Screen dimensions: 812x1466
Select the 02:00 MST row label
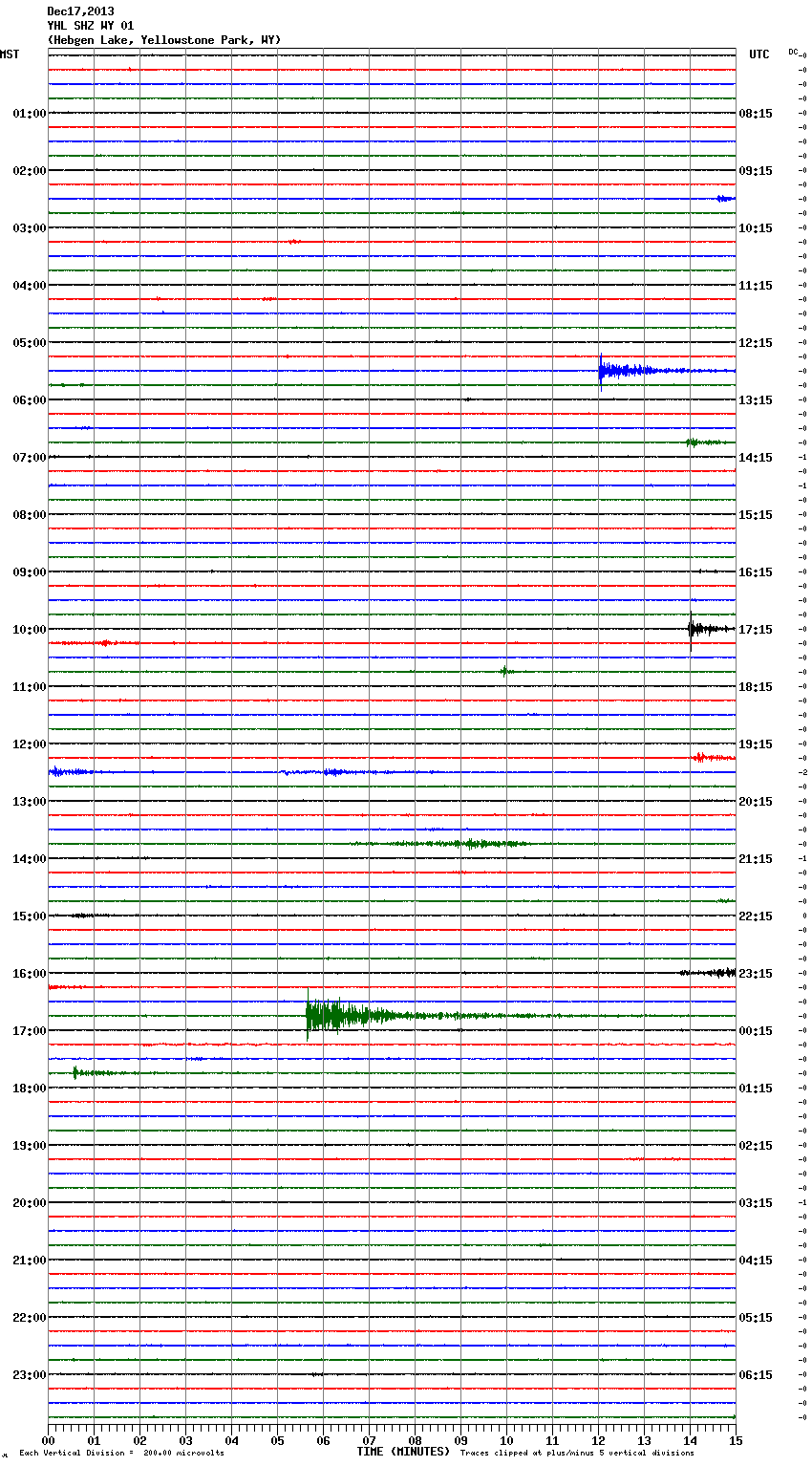(x=30, y=171)
